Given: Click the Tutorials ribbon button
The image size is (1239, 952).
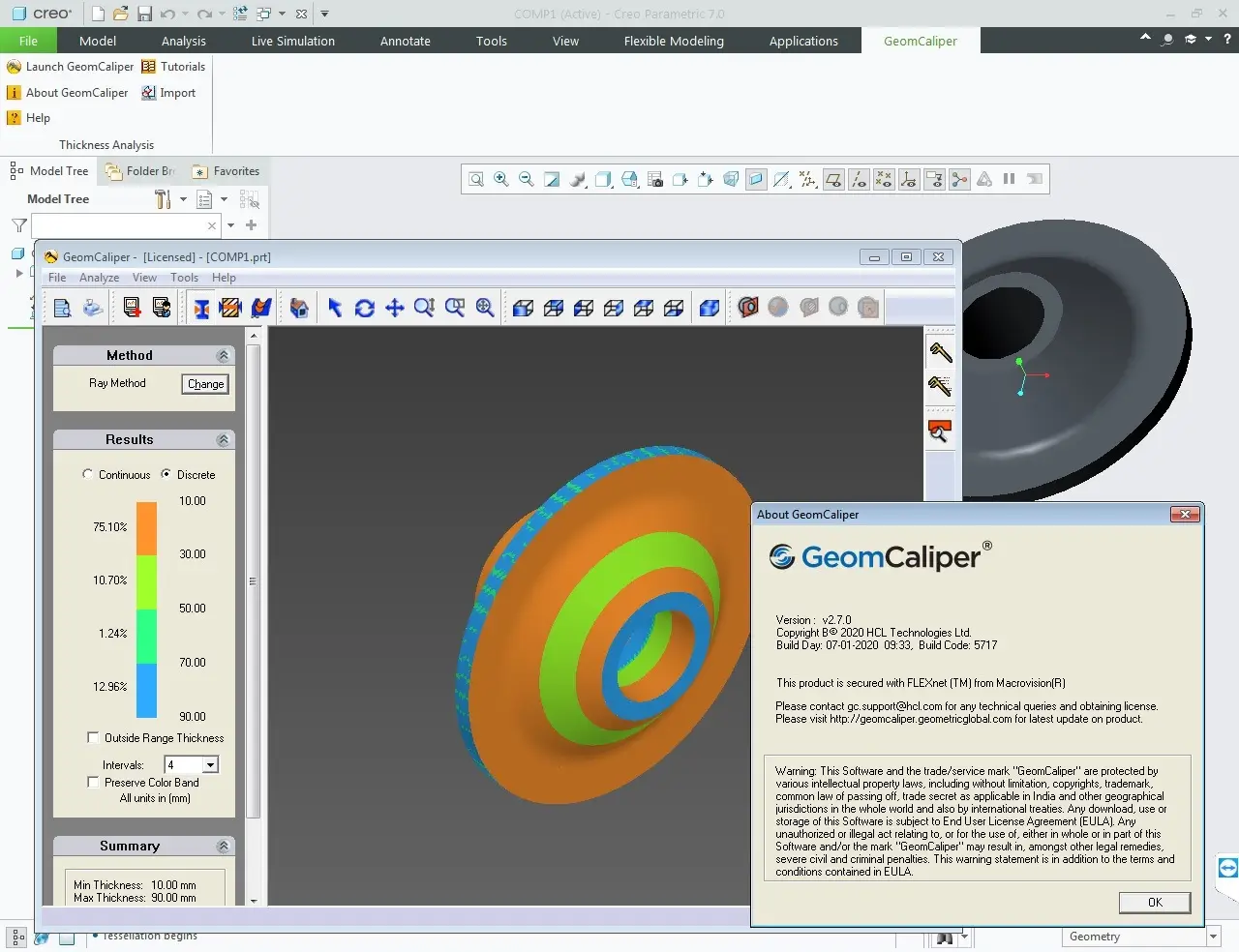Looking at the screenshot, I should coord(173,67).
